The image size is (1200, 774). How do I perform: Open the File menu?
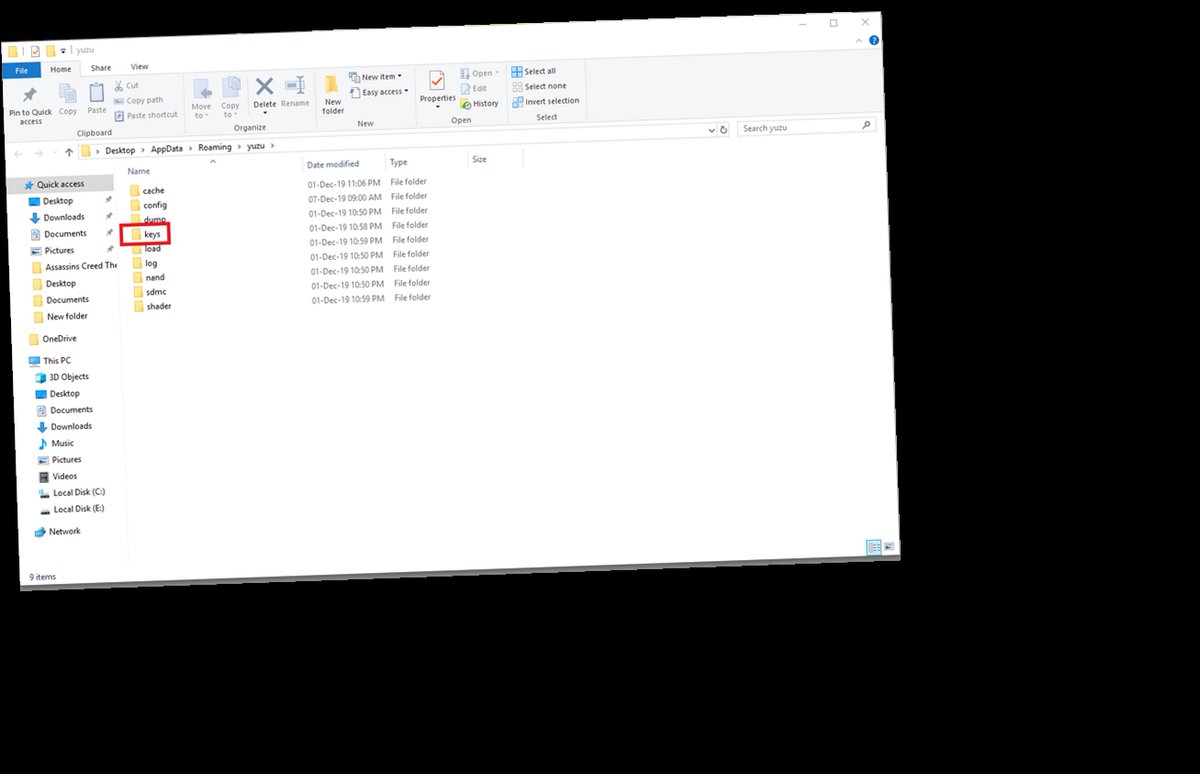point(21,71)
